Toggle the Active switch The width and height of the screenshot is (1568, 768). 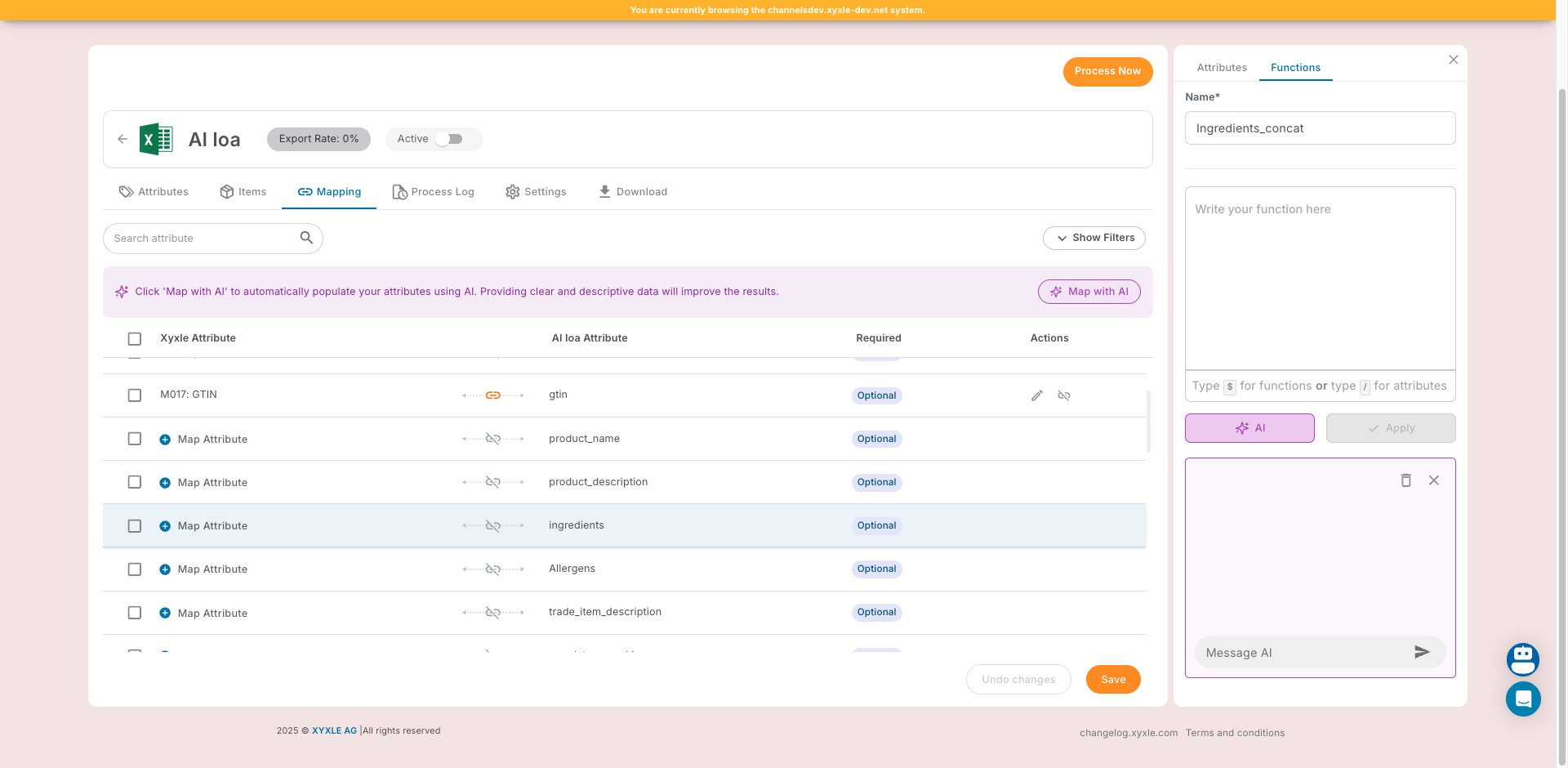449,139
